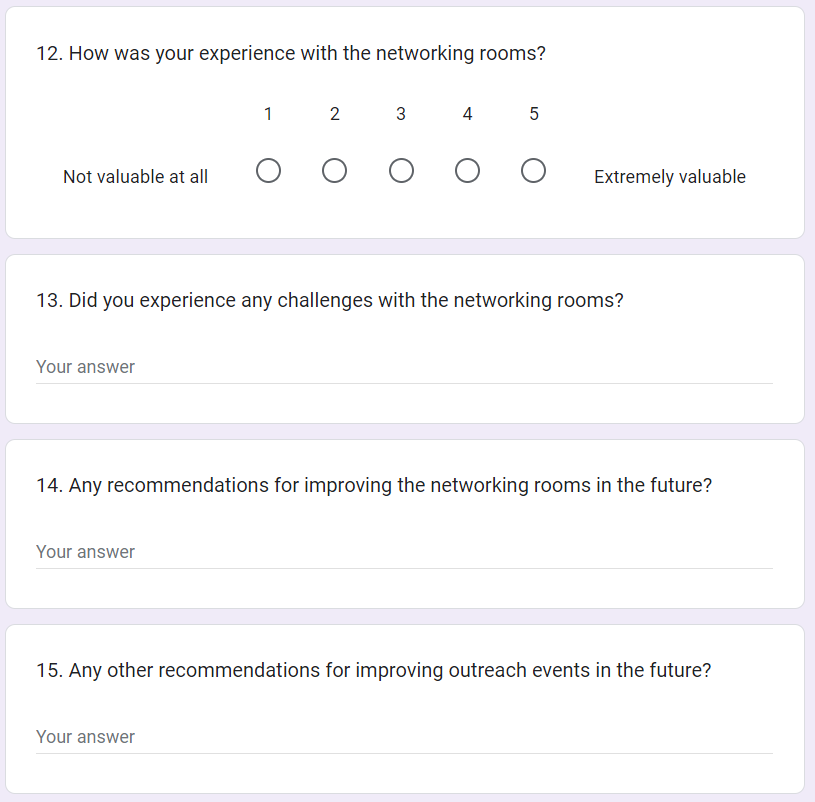815x802 pixels.
Task: Click the number 2 scale column header
Action: coord(334,114)
